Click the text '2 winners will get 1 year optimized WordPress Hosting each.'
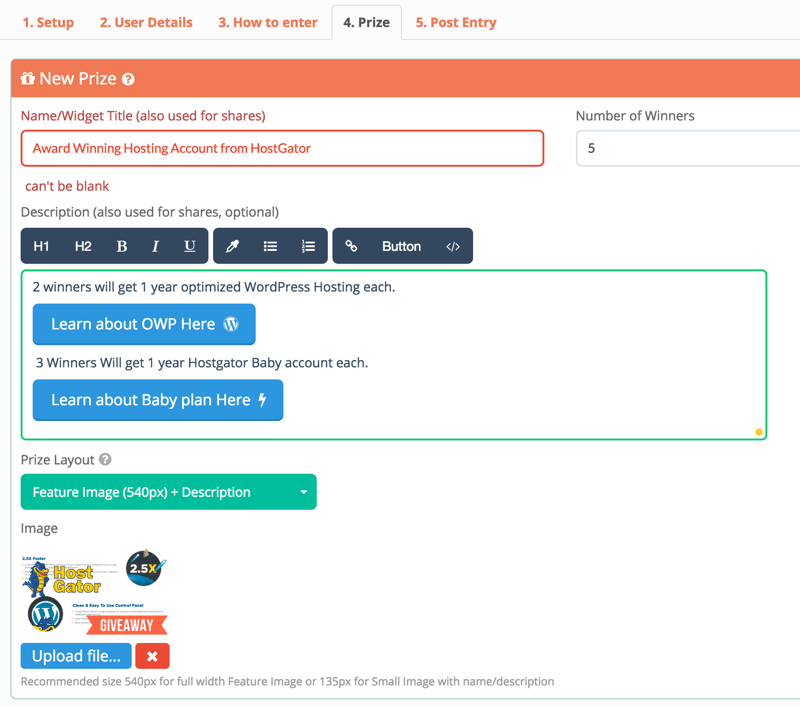The height and width of the screenshot is (707, 800). [214, 287]
